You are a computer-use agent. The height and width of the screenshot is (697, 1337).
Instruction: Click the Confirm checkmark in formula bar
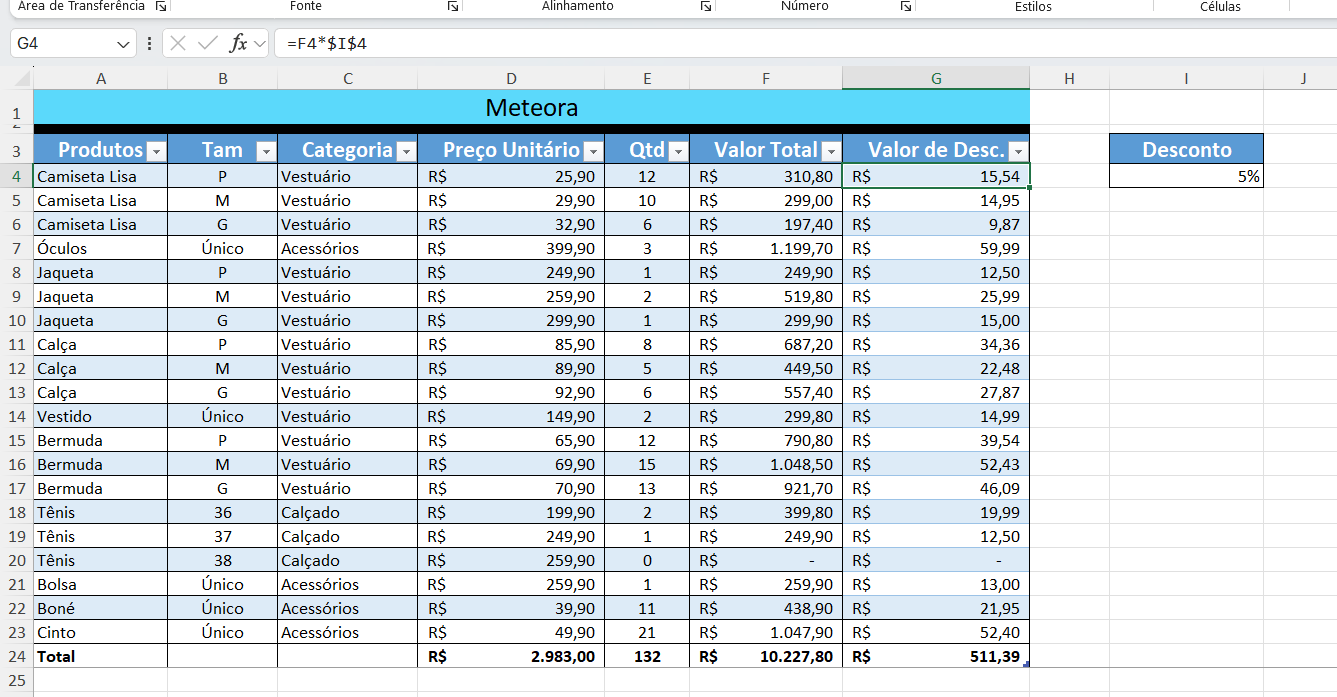click(208, 43)
